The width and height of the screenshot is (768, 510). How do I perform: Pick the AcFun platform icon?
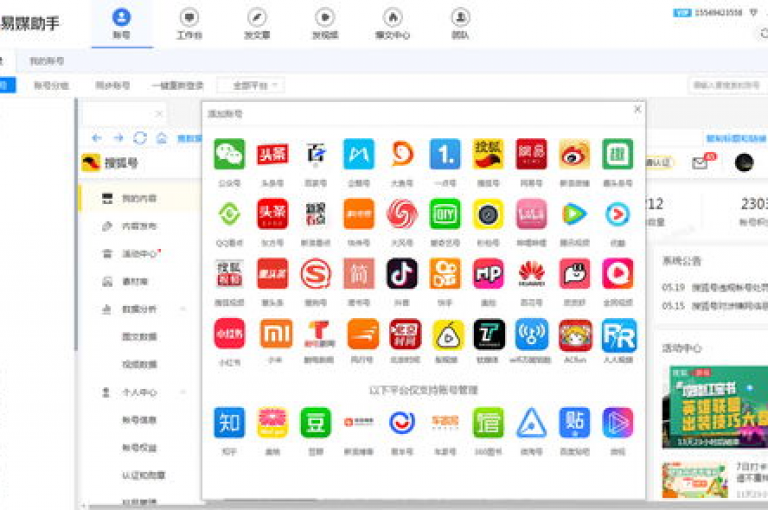(x=575, y=335)
